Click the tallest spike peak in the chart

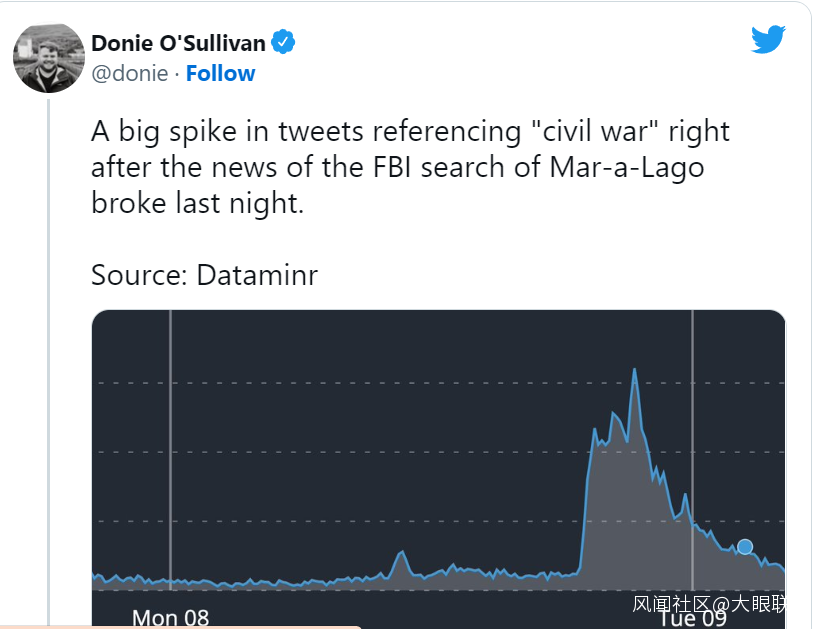634,370
